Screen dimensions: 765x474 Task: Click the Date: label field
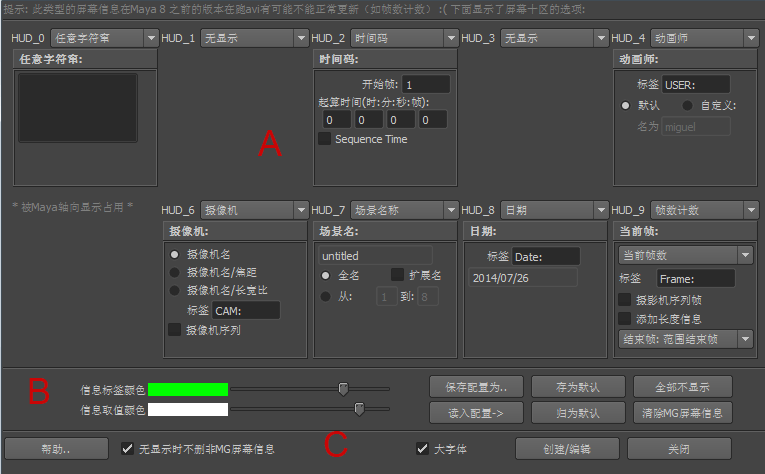point(546,257)
